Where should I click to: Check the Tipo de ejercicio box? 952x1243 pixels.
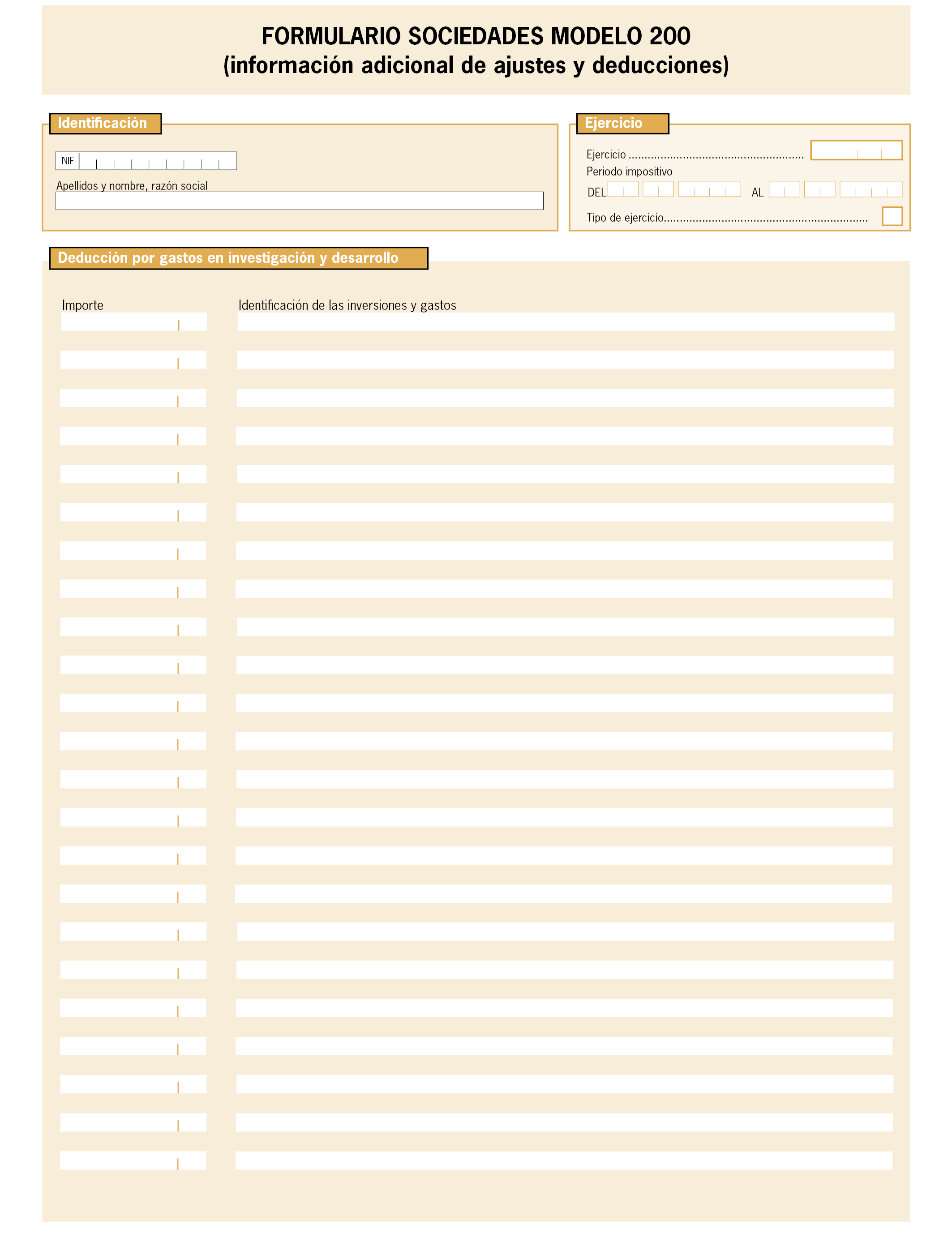(892, 216)
